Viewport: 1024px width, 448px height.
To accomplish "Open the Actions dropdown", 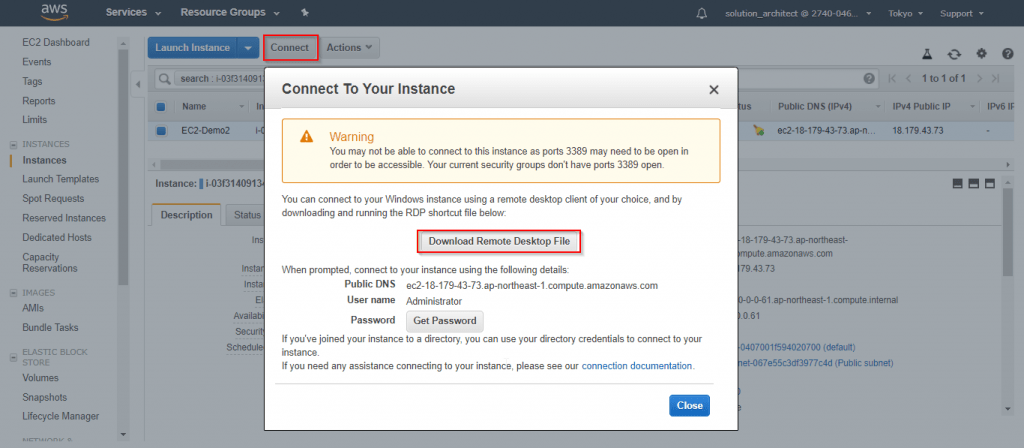I will click(x=349, y=48).
